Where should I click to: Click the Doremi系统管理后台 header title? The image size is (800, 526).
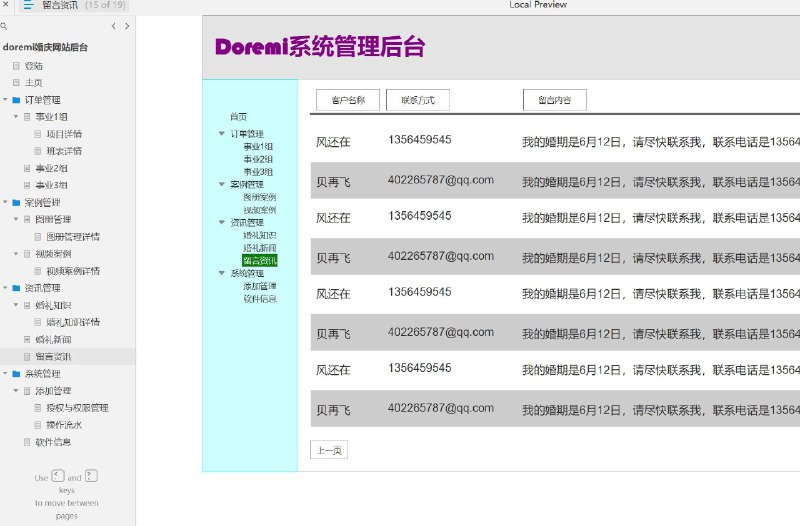pyautogui.click(x=320, y=47)
